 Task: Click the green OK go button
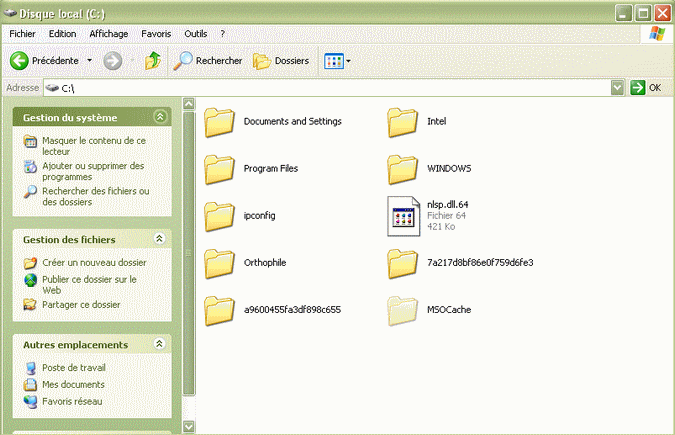tap(646, 88)
